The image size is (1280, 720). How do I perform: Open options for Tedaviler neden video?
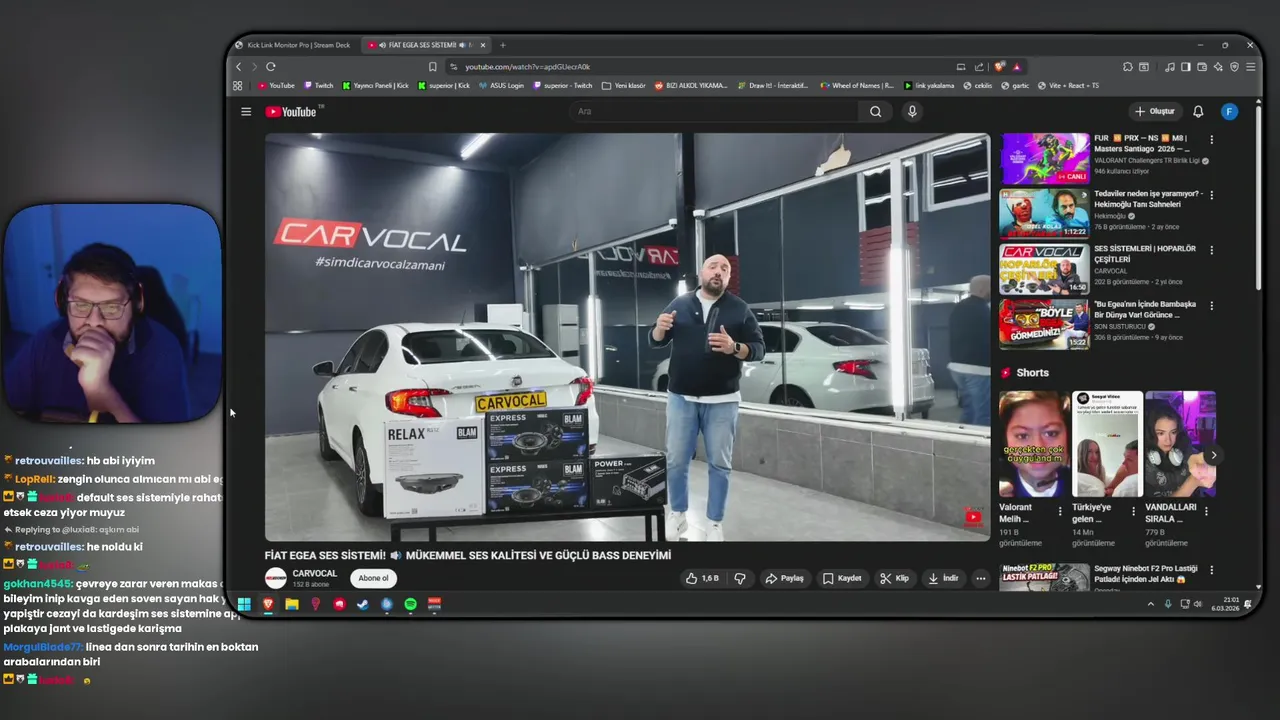pyautogui.click(x=1211, y=195)
